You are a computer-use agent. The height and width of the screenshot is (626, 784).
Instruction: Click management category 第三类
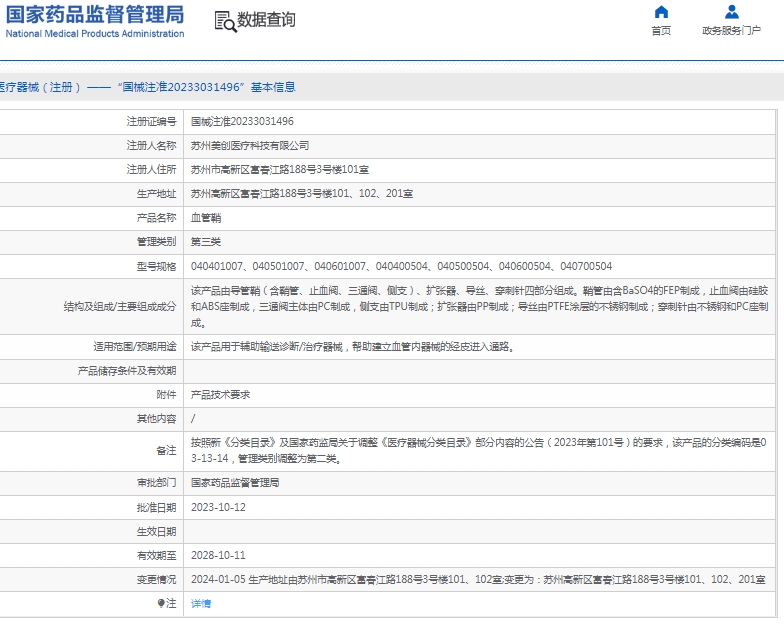pyautogui.click(x=206, y=242)
